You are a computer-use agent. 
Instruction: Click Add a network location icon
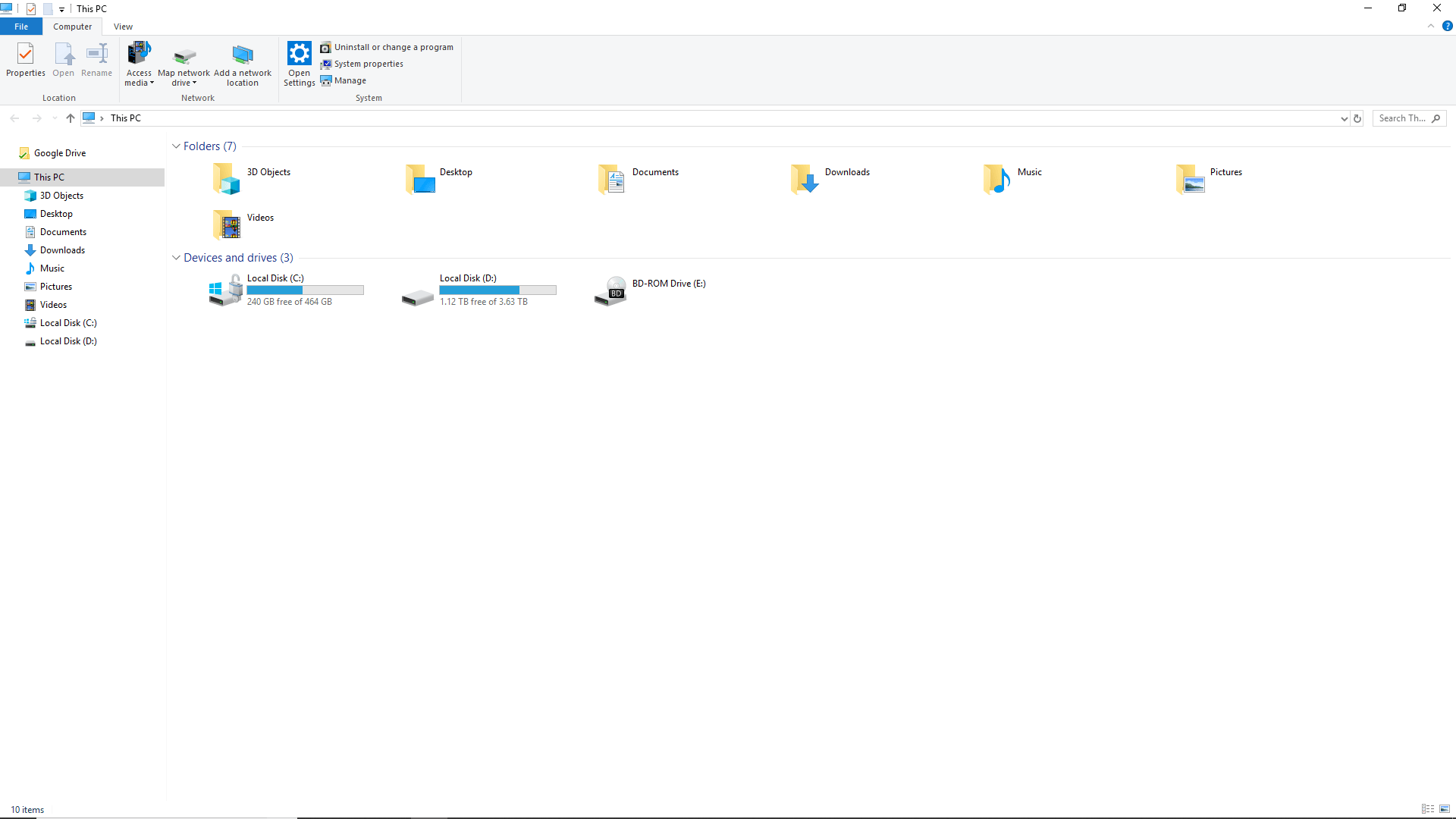point(243,55)
